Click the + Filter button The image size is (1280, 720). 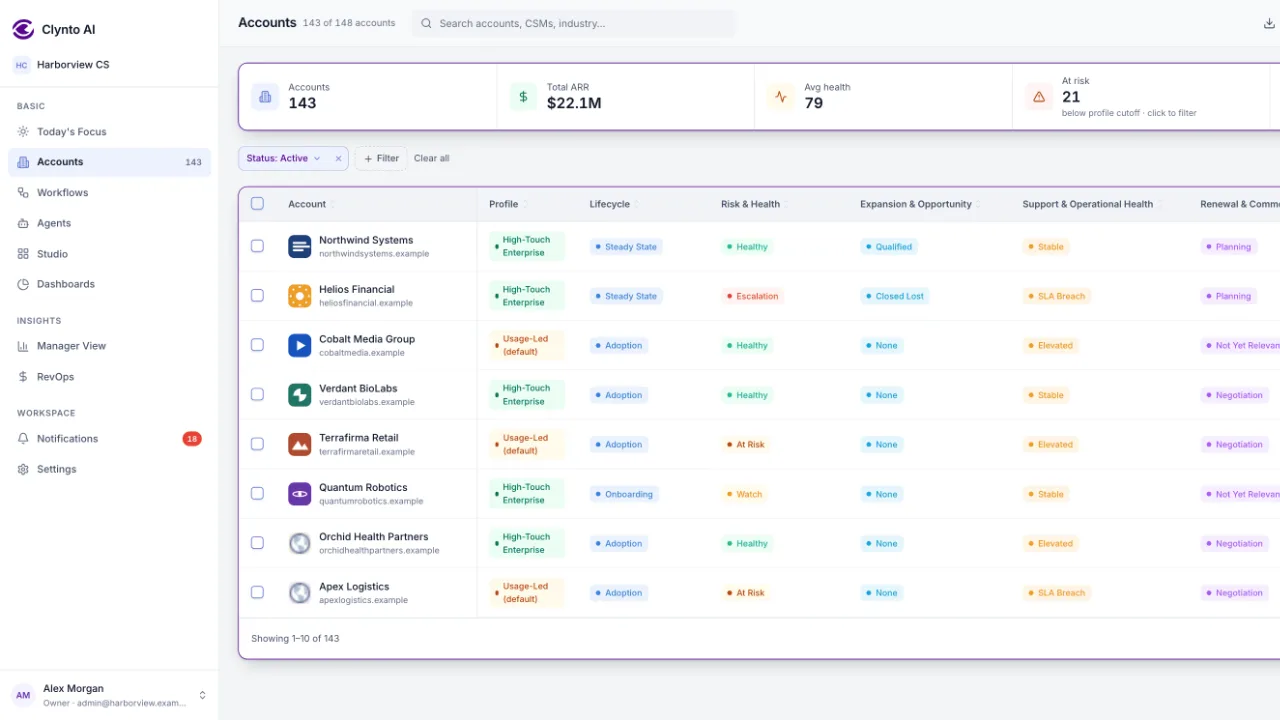(381, 158)
